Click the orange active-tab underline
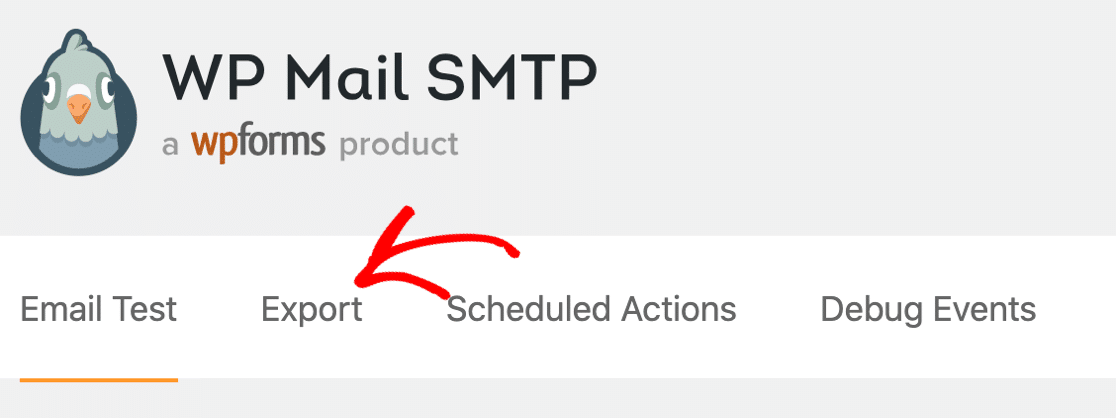1116x418 pixels. pyautogui.click(x=98, y=380)
